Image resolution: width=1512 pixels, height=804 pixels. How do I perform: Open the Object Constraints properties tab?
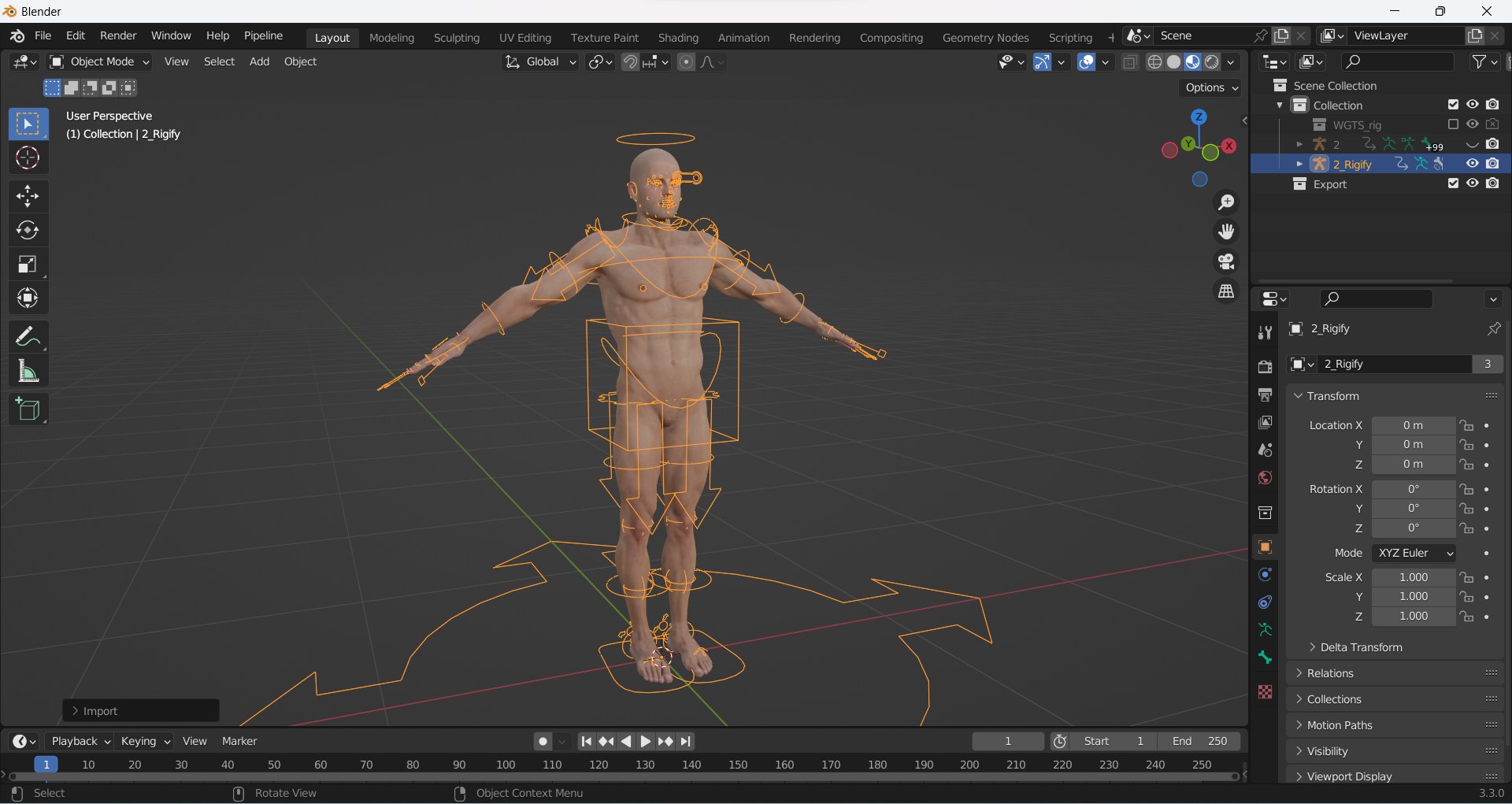coord(1265,602)
